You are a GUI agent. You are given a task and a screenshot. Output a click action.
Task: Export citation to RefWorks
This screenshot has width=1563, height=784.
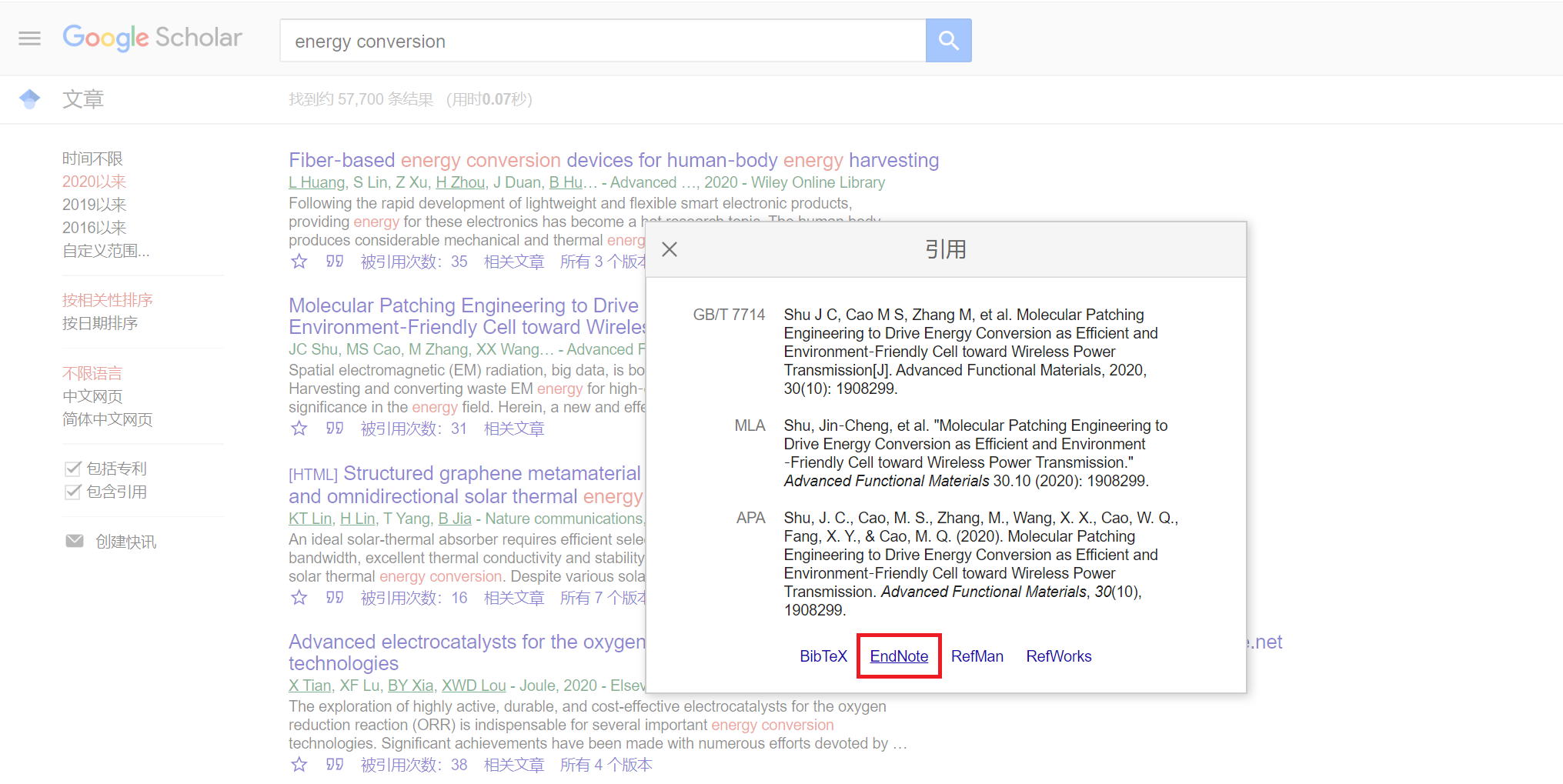coord(1059,656)
